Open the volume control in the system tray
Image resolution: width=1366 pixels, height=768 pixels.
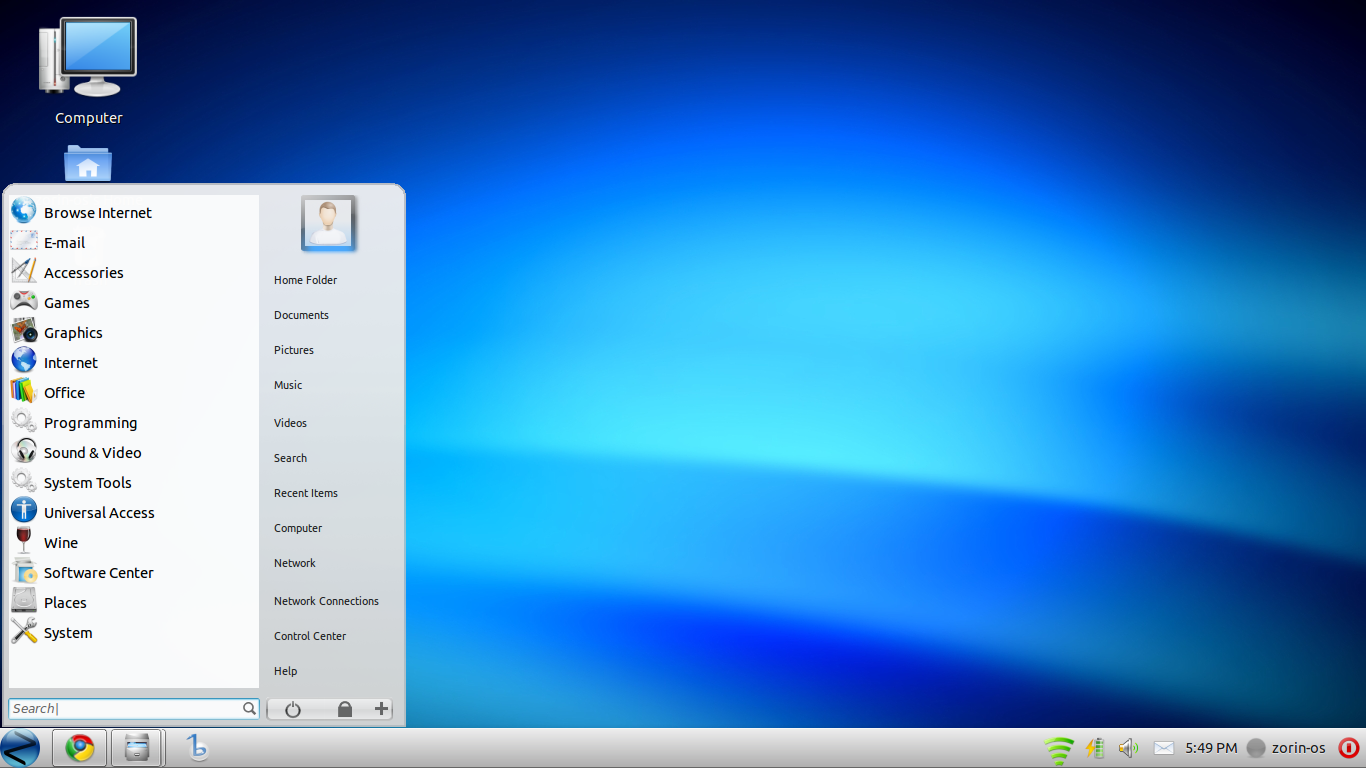pyautogui.click(x=1128, y=747)
